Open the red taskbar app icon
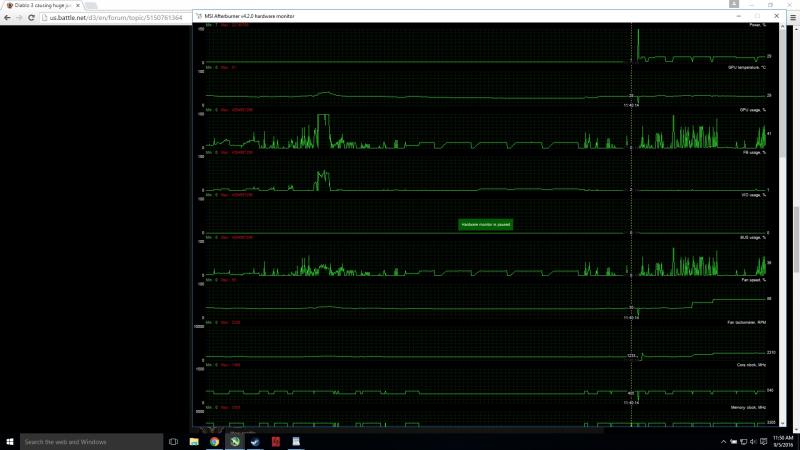Screen dimensions: 800x450 pyautogui.click(x=276, y=442)
